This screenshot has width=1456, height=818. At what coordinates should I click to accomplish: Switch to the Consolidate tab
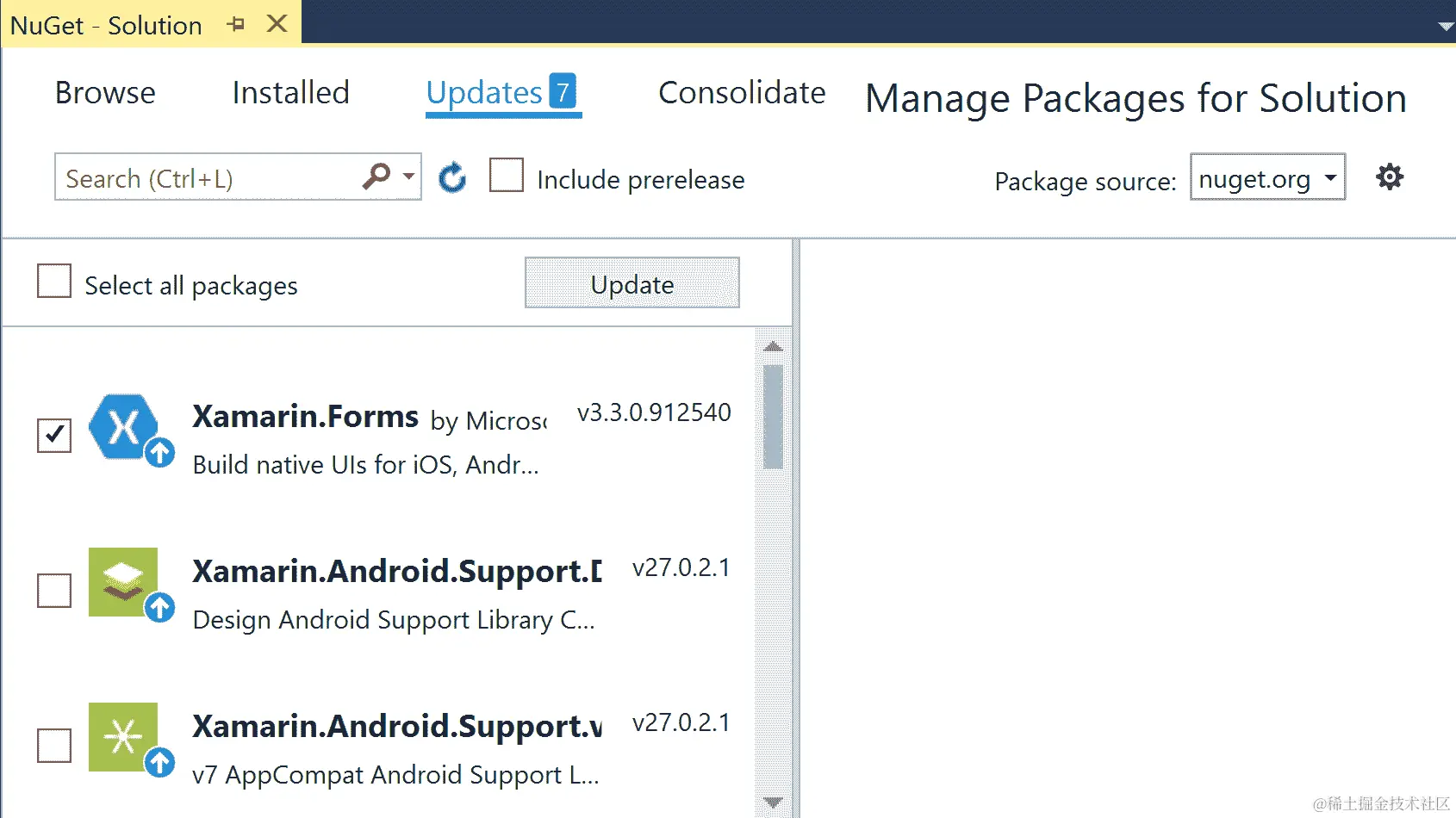pyautogui.click(x=742, y=93)
